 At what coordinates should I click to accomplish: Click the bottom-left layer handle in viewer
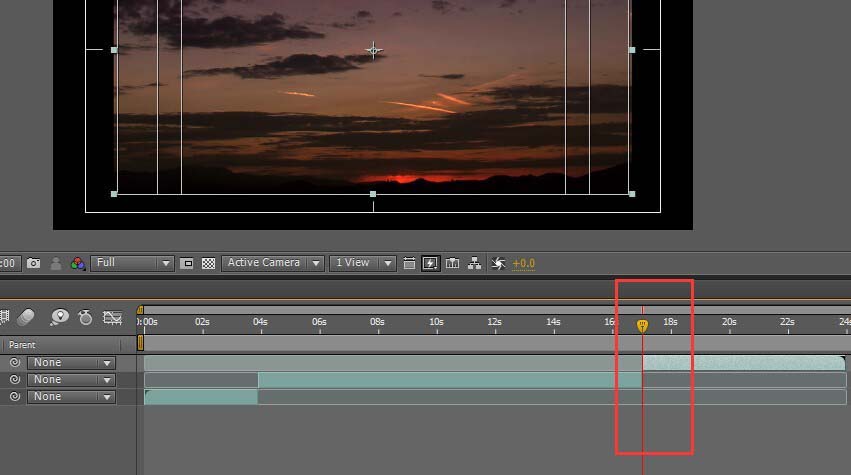114,194
